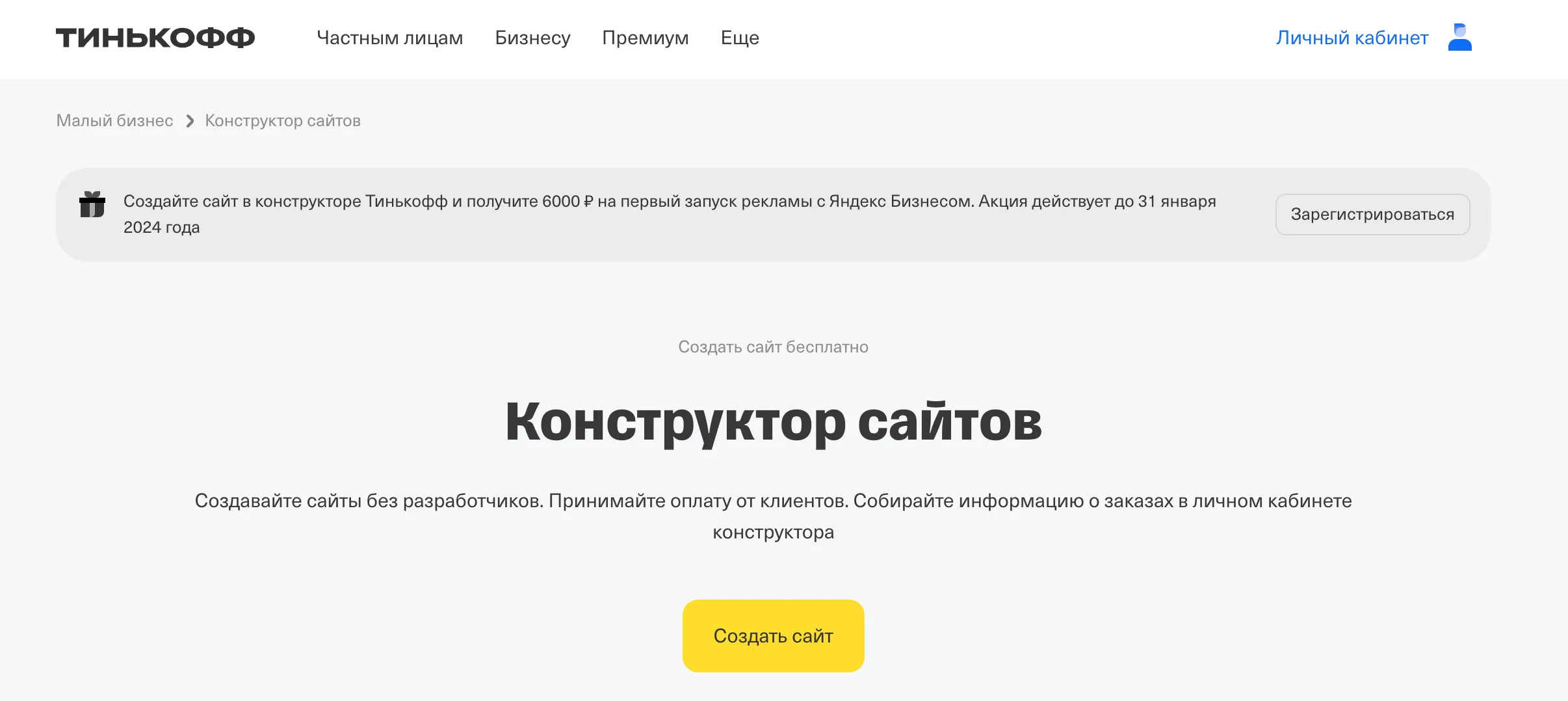The width and height of the screenshot is (1568, 701).
Task: Open the Малый бизнес breadcrumb link
Action: pyautogui.click(x=114, y=120)
